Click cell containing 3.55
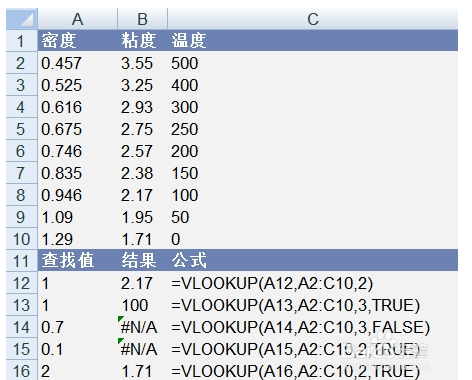Viewport: 472px width, 380px height. point(142,63)
